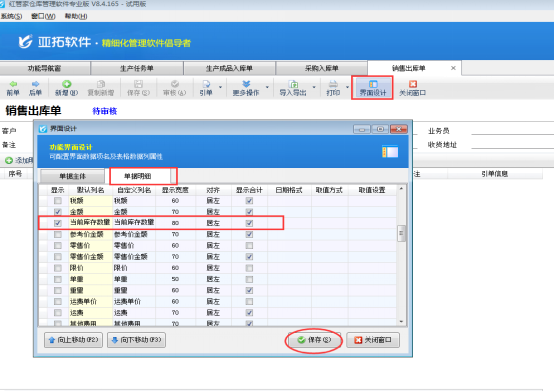Expand the 导入导出 dropdown arrow
The height and width of the screenshot is (391, 554).
(314, 87)
